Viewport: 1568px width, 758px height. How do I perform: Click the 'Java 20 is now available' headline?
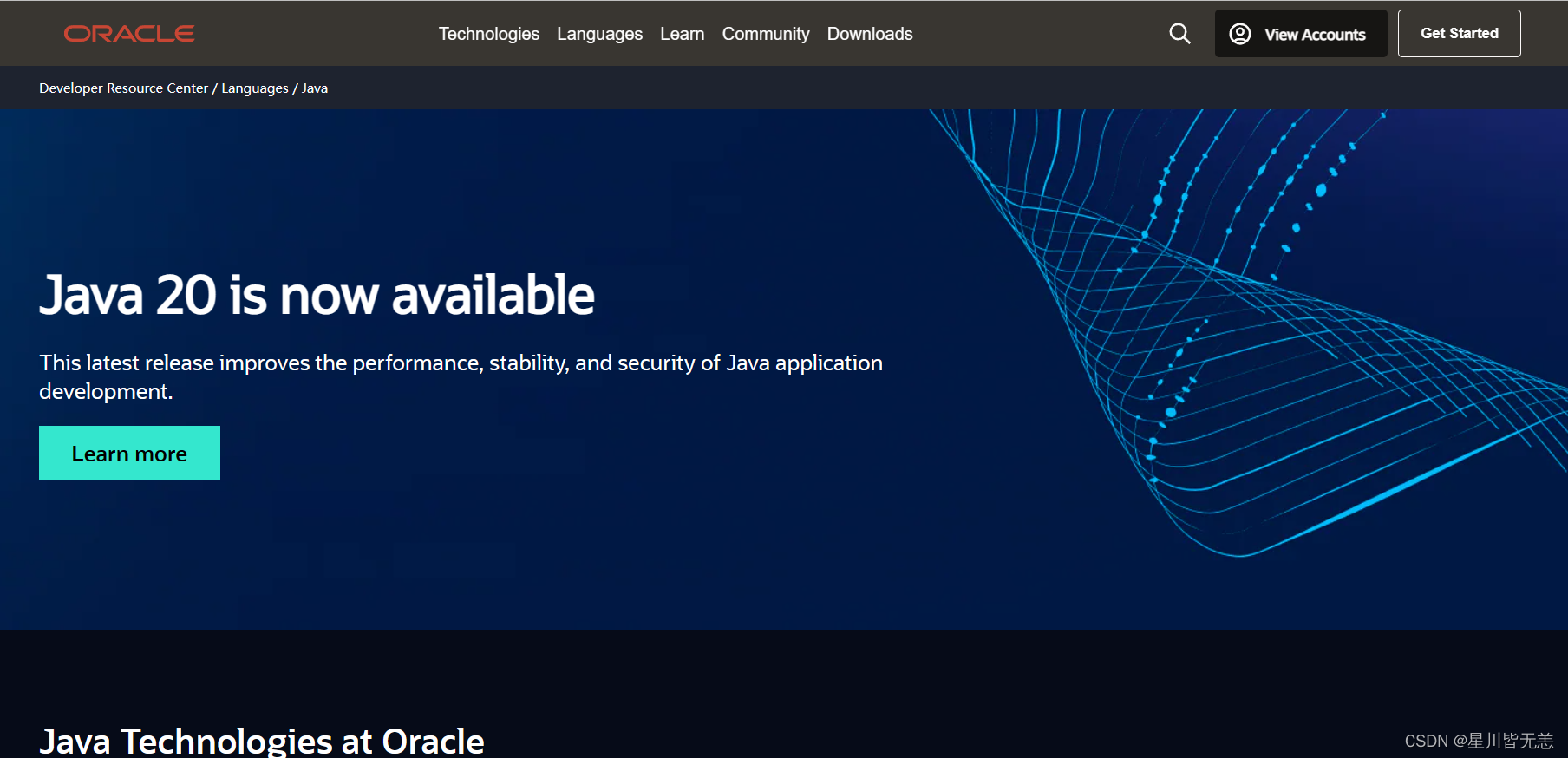[317, 295]
